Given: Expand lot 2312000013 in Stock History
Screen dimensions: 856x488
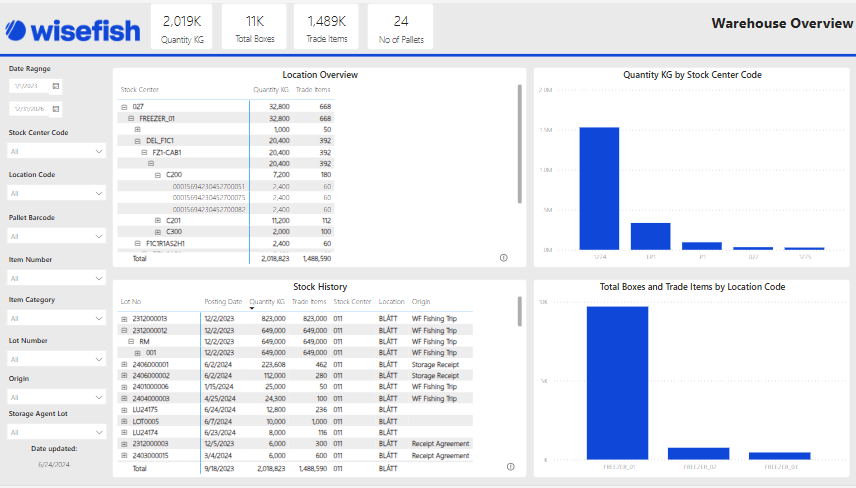Looking at the screenshot, I should pyautogui.click(x=125, y=319).
